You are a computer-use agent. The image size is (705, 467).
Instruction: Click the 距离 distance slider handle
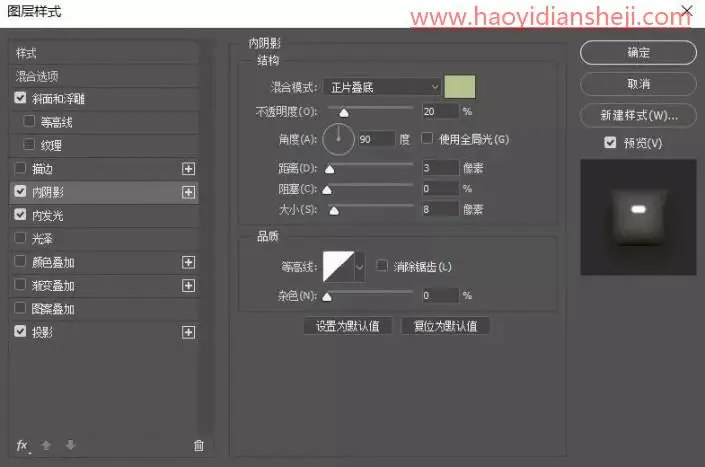pos(330,169)
